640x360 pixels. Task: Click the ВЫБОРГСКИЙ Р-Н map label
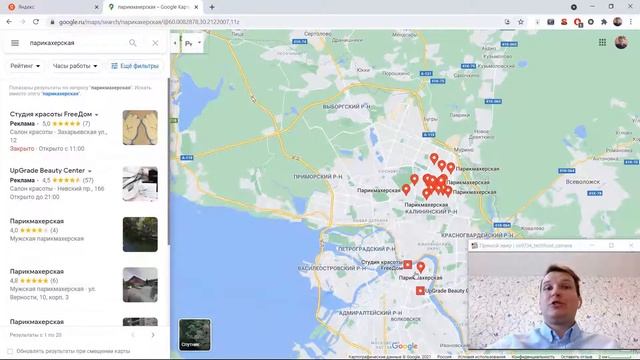(x=347, y=107)
